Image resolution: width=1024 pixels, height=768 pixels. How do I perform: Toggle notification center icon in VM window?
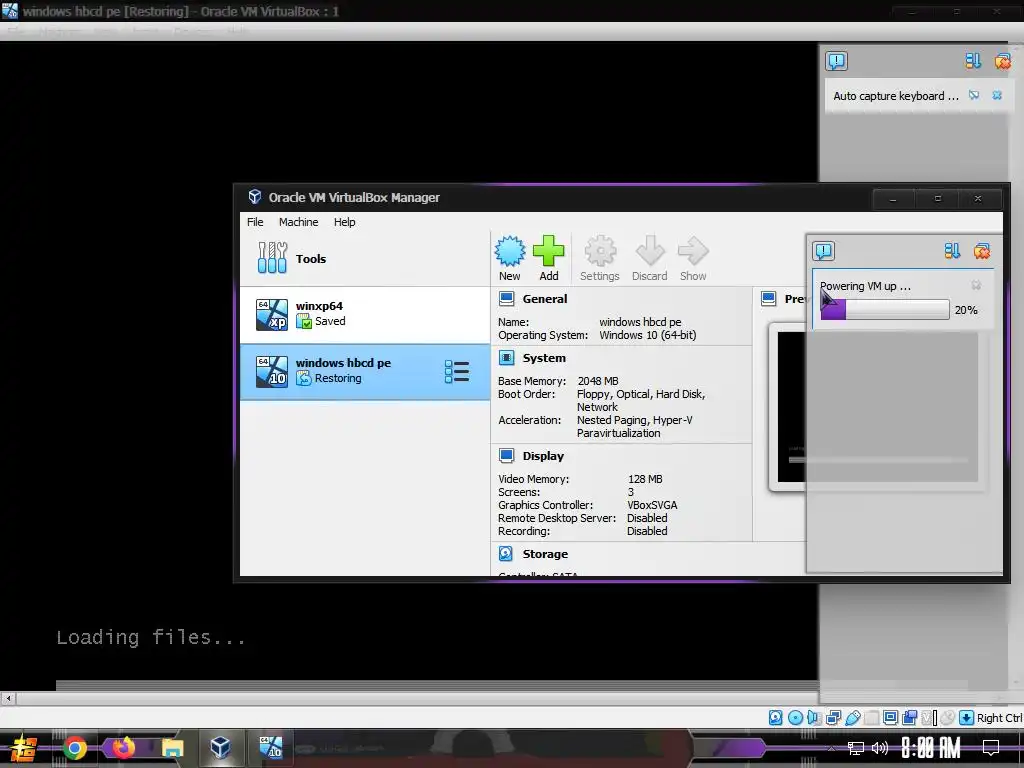pyautogui.click(x=836, y=61)
